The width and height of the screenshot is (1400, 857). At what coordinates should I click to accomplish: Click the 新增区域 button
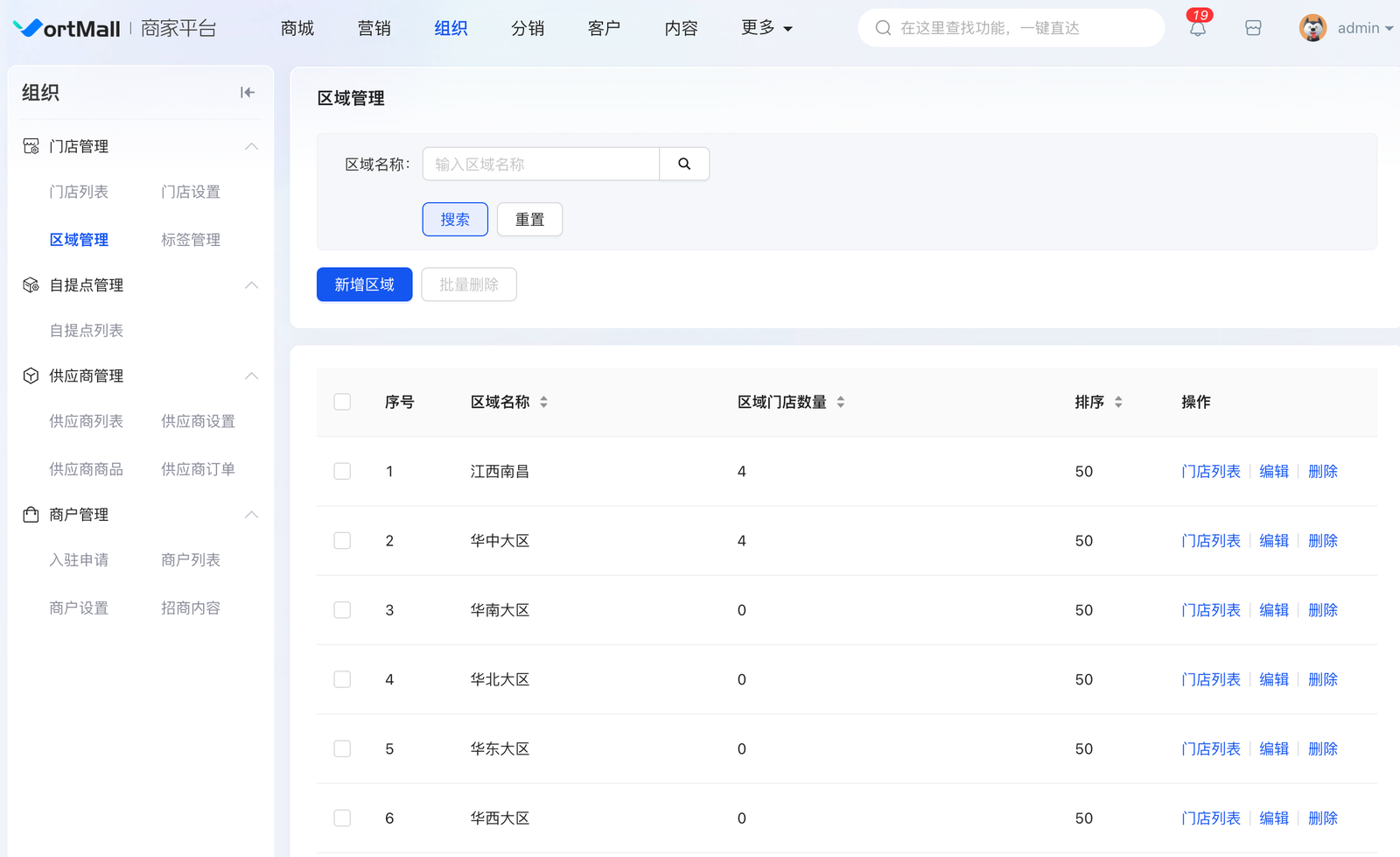pyautogui.click(x=364, y=284)
